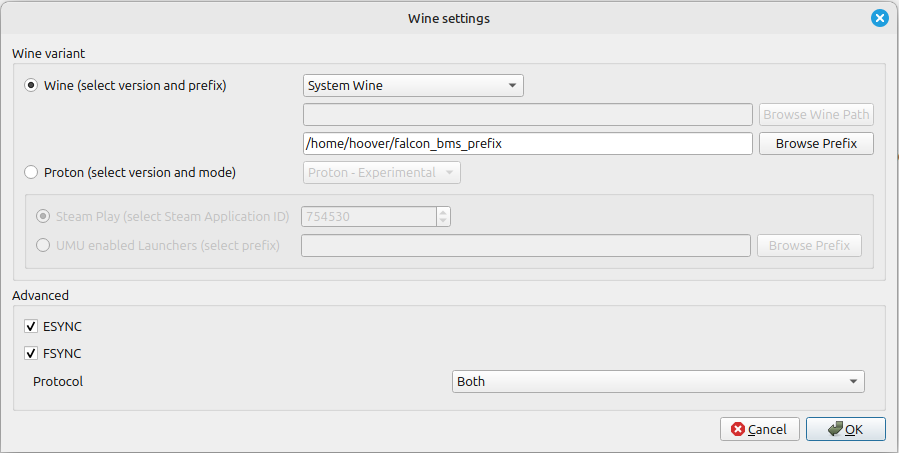Select the Wine variant radio button
This screenshot has height=453, width=899.
(x=31, y=86)
